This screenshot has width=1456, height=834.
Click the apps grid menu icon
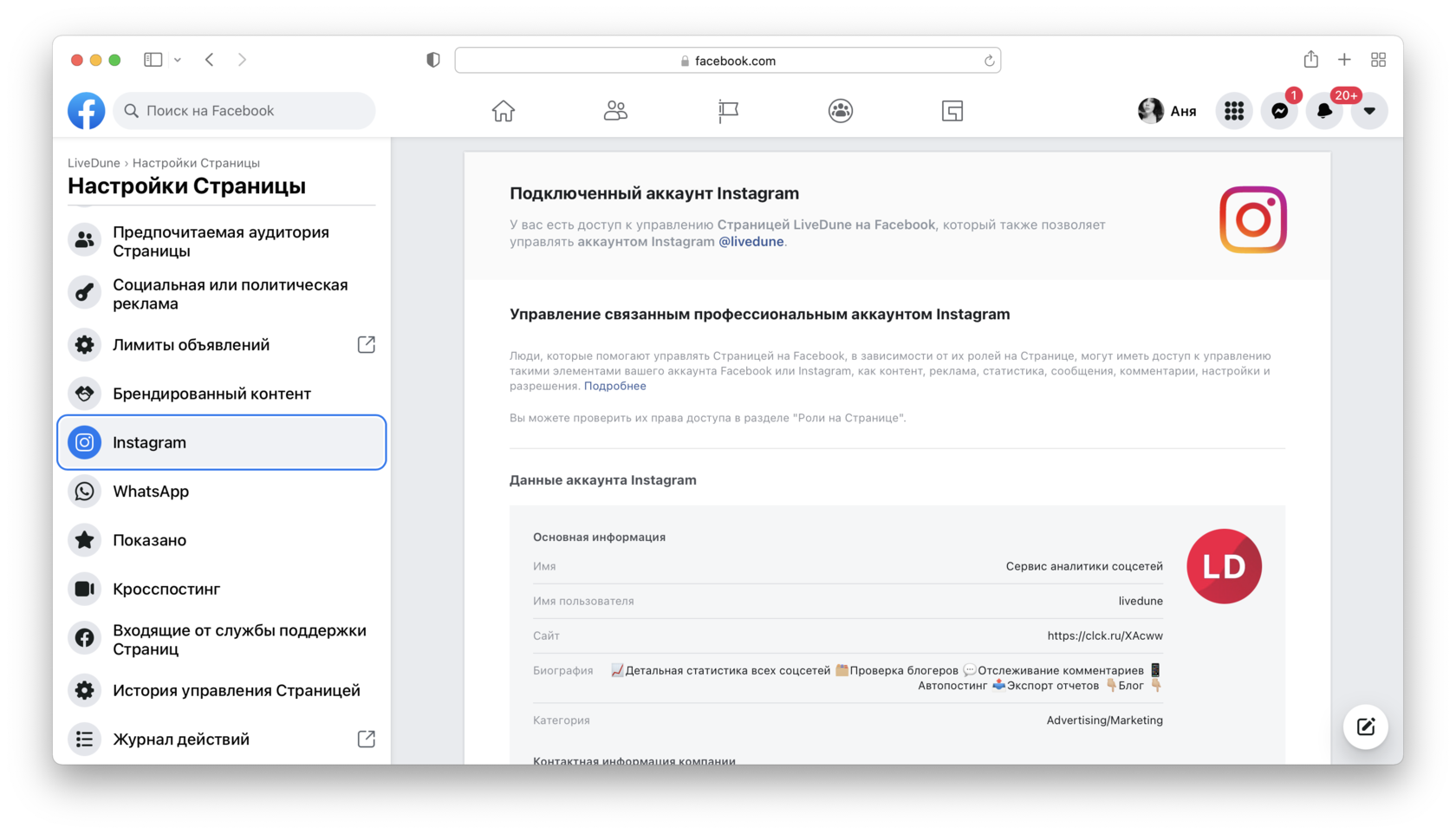point(1234,110)
